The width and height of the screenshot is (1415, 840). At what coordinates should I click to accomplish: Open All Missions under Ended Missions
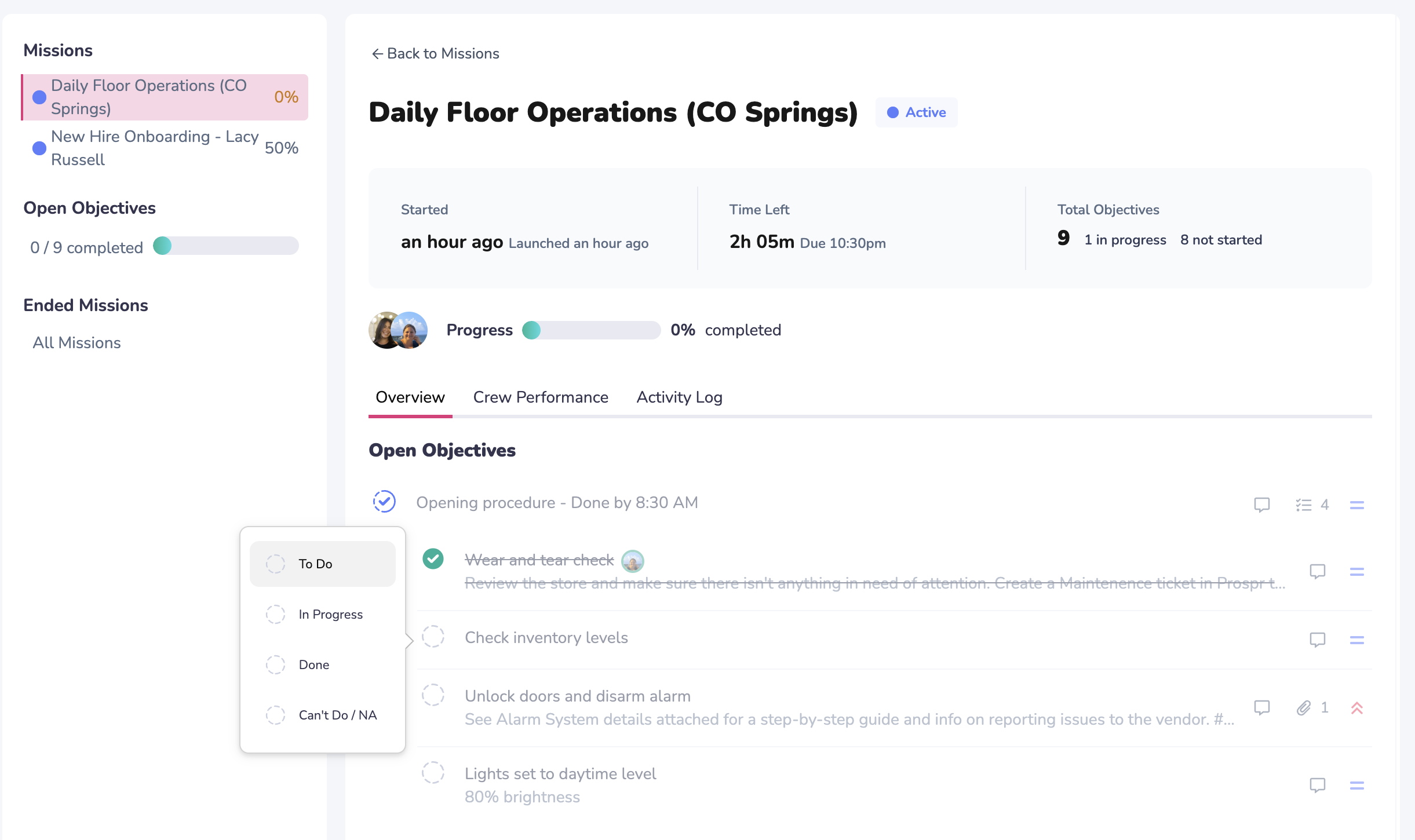pyautogui.click(x=76, y=343)
